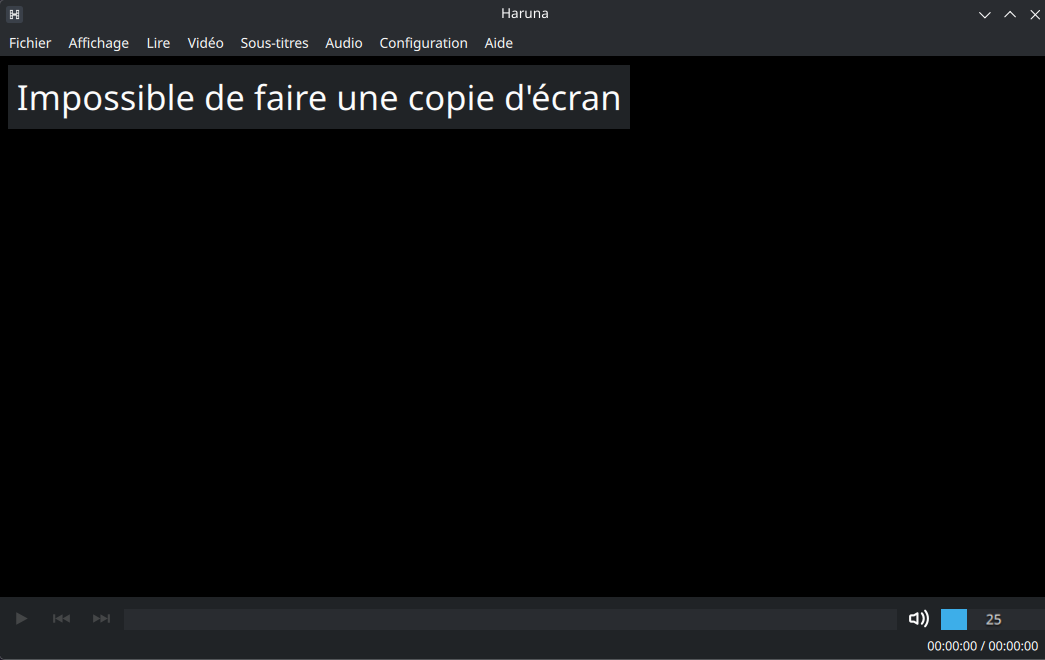Minimize the Haruna window

point(984,14)
